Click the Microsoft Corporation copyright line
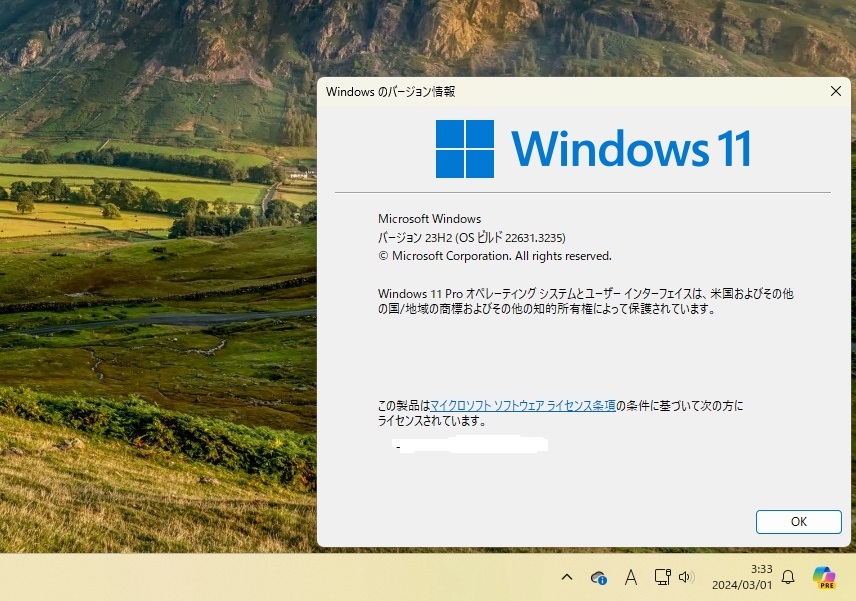 [x=495, y=256]
